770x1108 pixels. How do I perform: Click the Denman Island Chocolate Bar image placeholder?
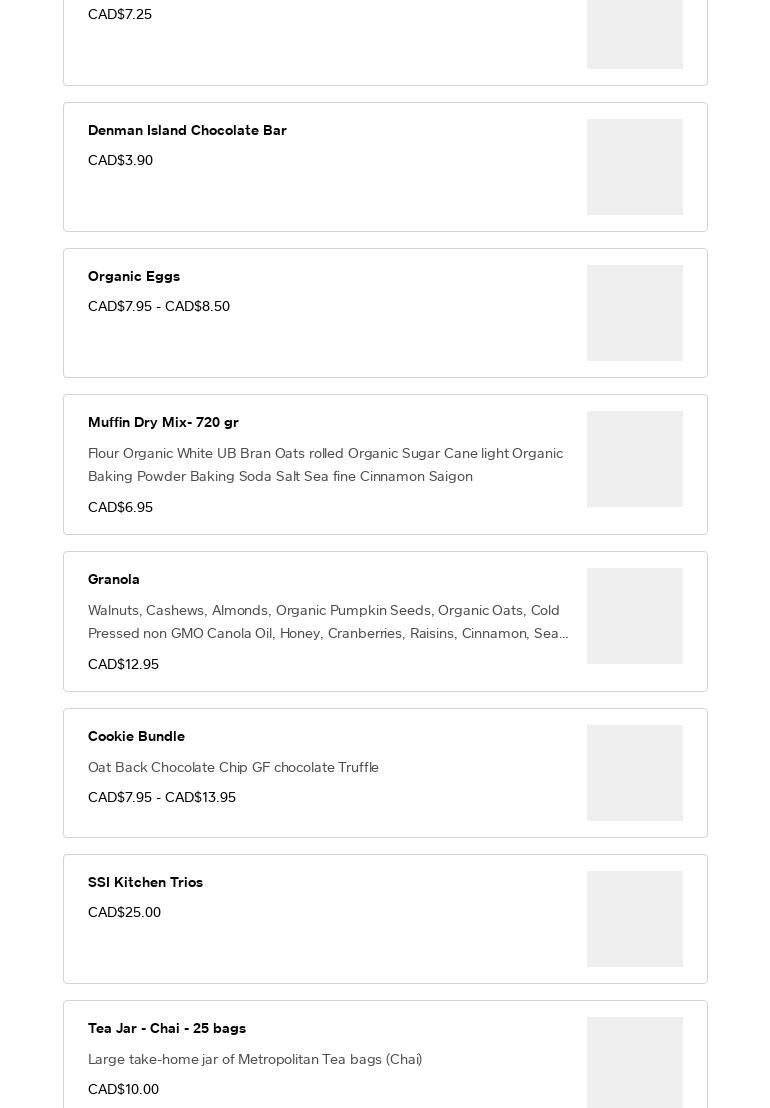pos(634,167)
